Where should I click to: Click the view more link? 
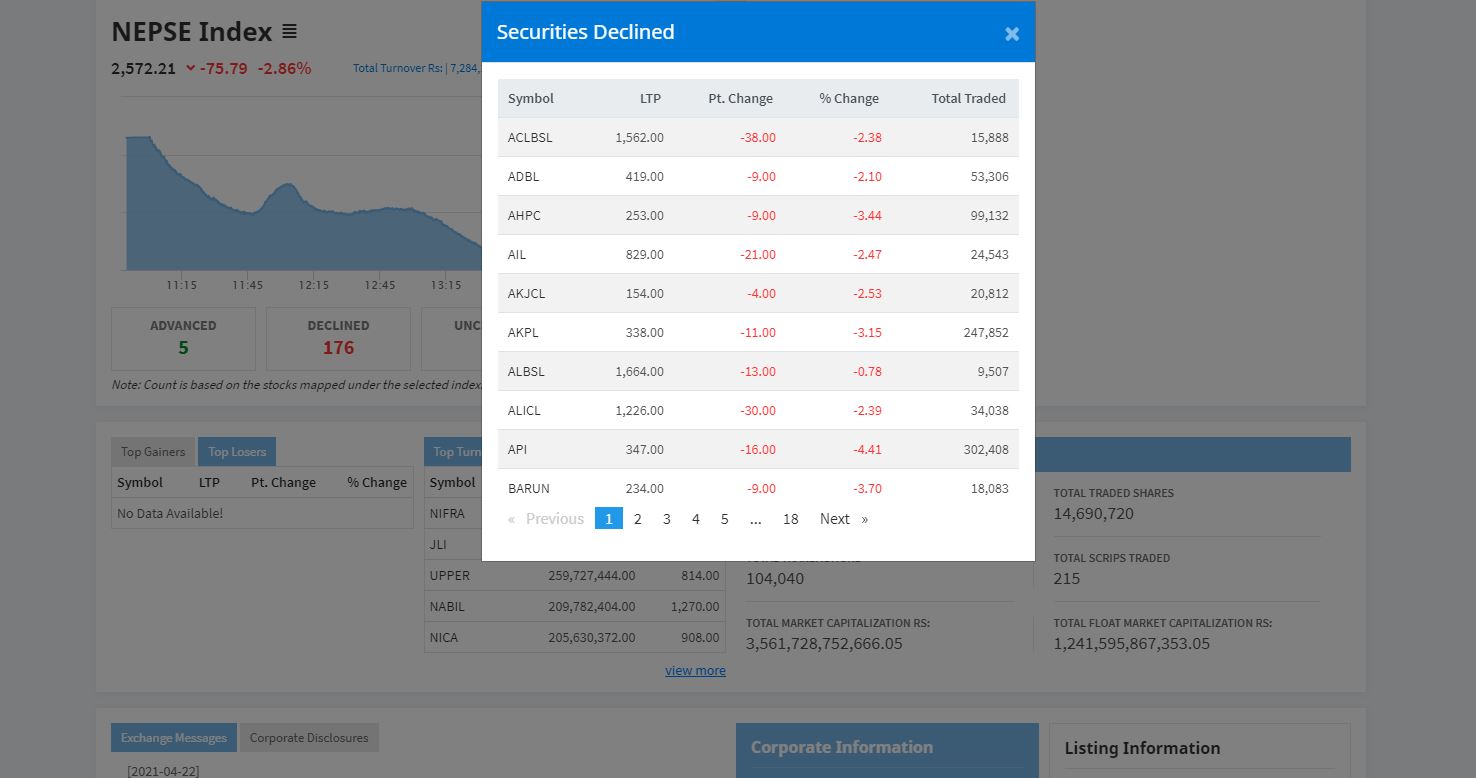695,670
